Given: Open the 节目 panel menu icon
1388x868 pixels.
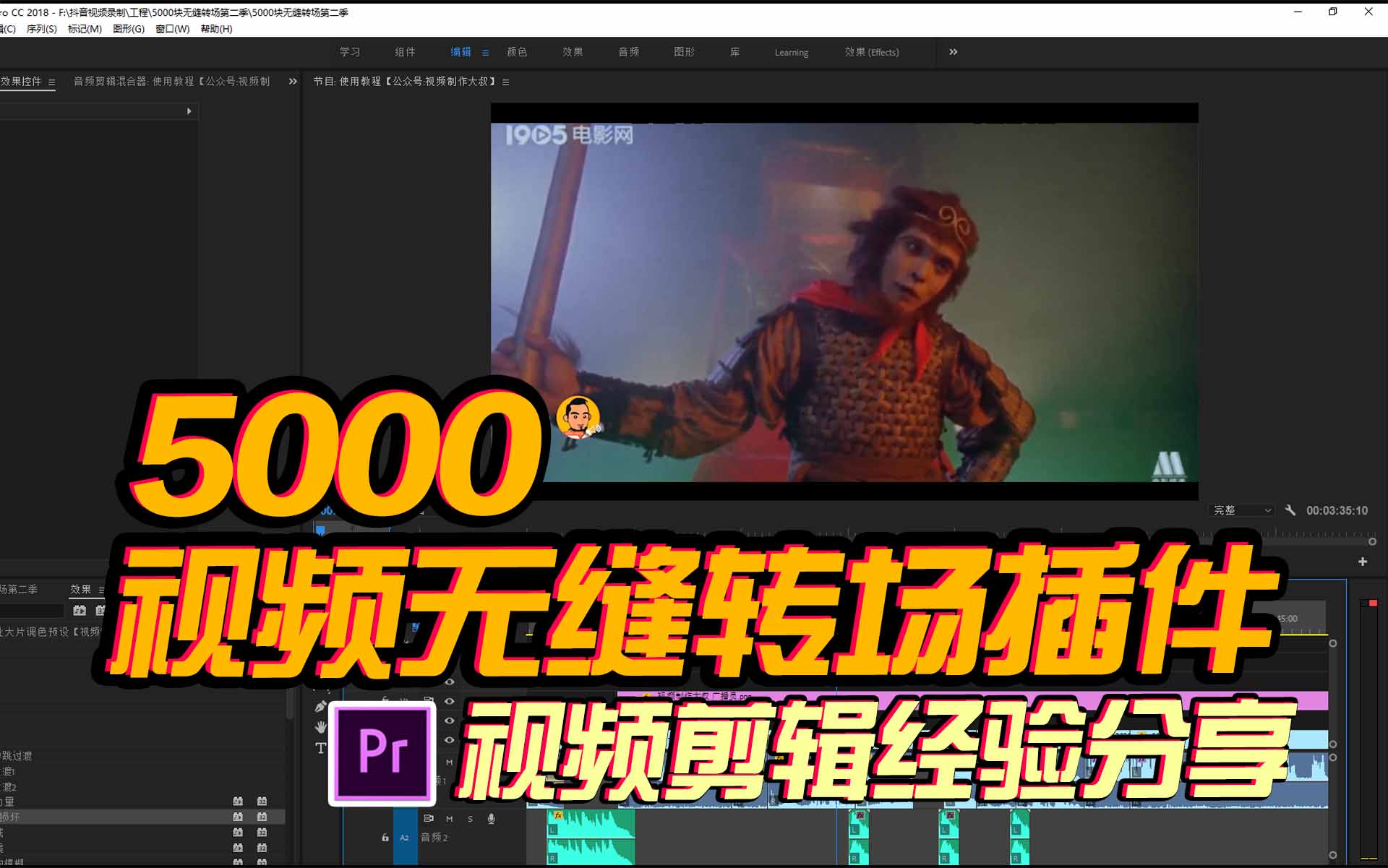Looking at the screenshot, I should (x=506, y=82).
